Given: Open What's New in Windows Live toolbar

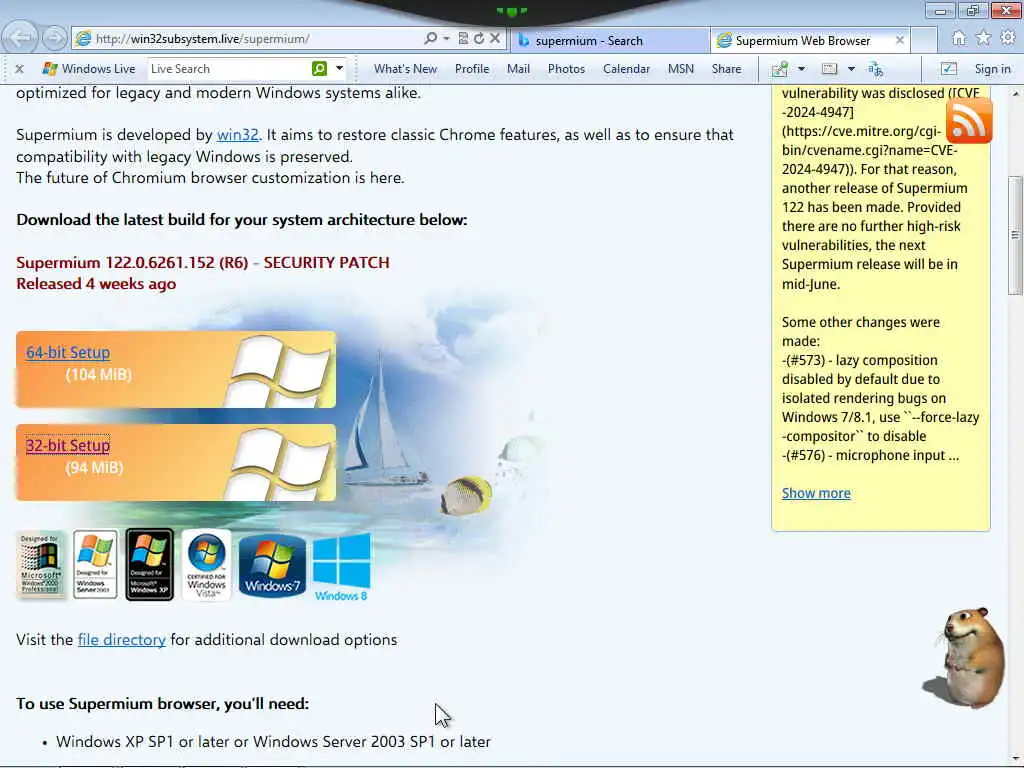Looking at the screenshot, I should tap(405, 69).
